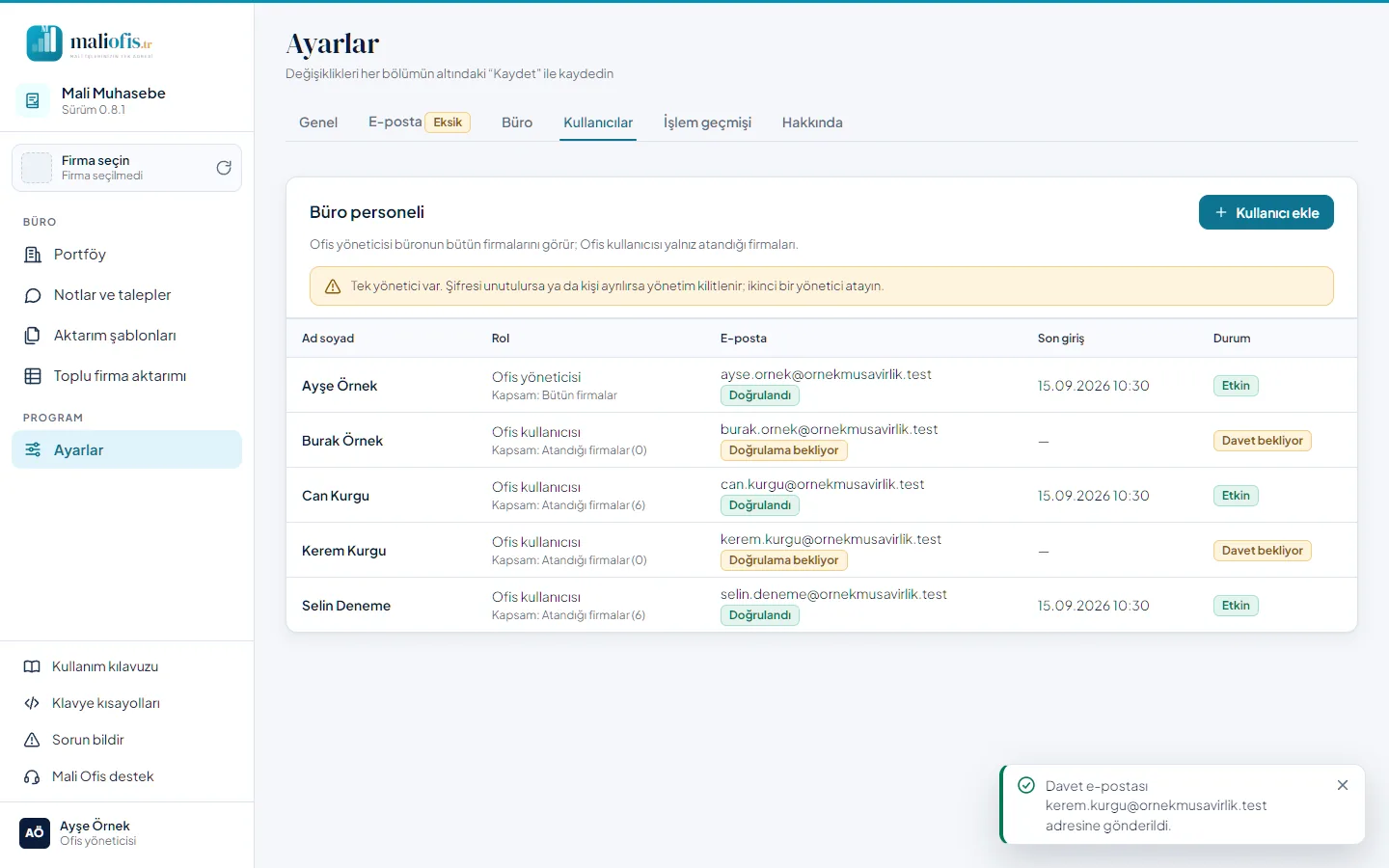Image resolution: width=1389 pixels, height=868 pixels.
Task: Click the Son giriş column header
Action: pyautogui.click(x=1061, y=339)
